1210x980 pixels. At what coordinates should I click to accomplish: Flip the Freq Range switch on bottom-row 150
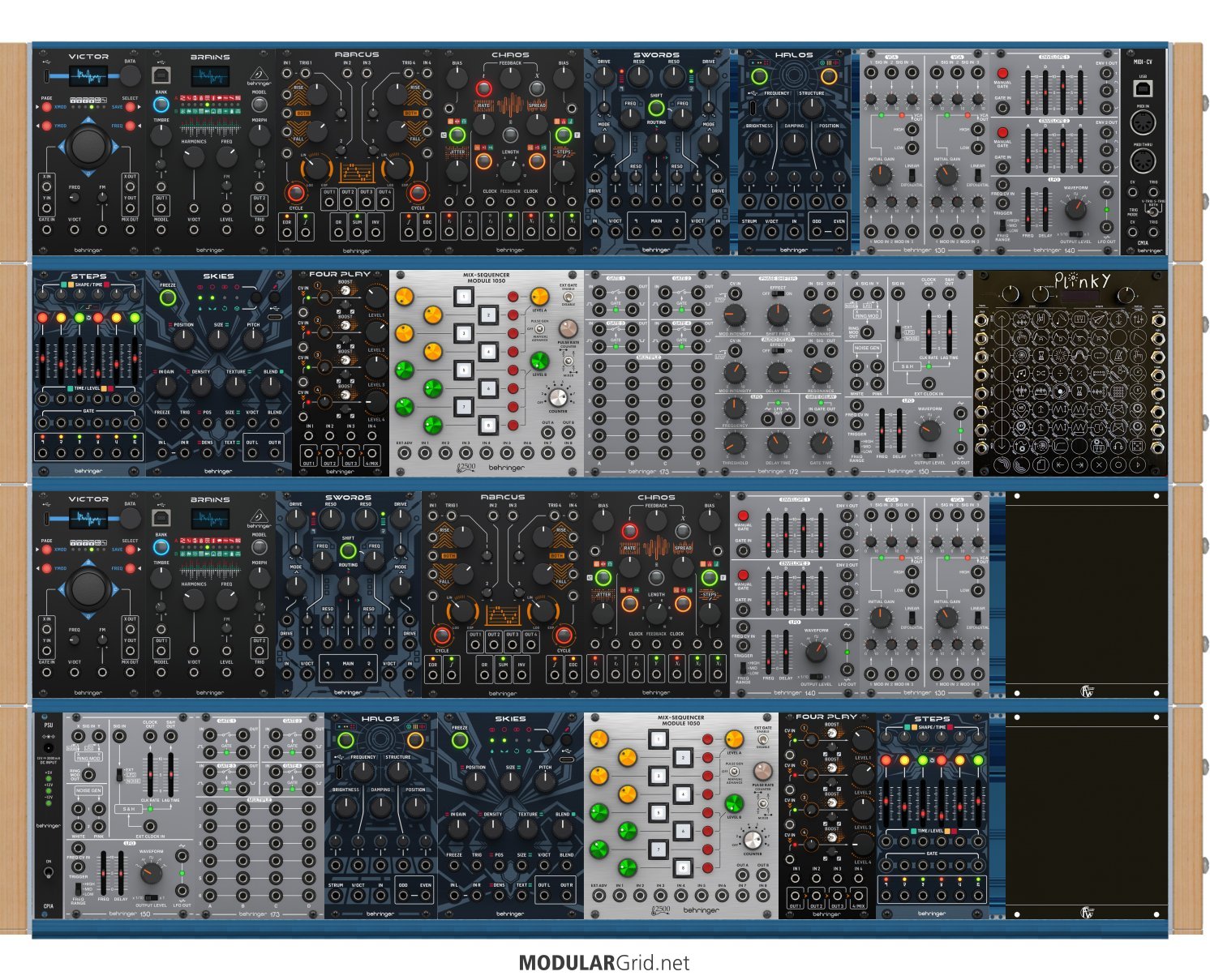[79, 889]
